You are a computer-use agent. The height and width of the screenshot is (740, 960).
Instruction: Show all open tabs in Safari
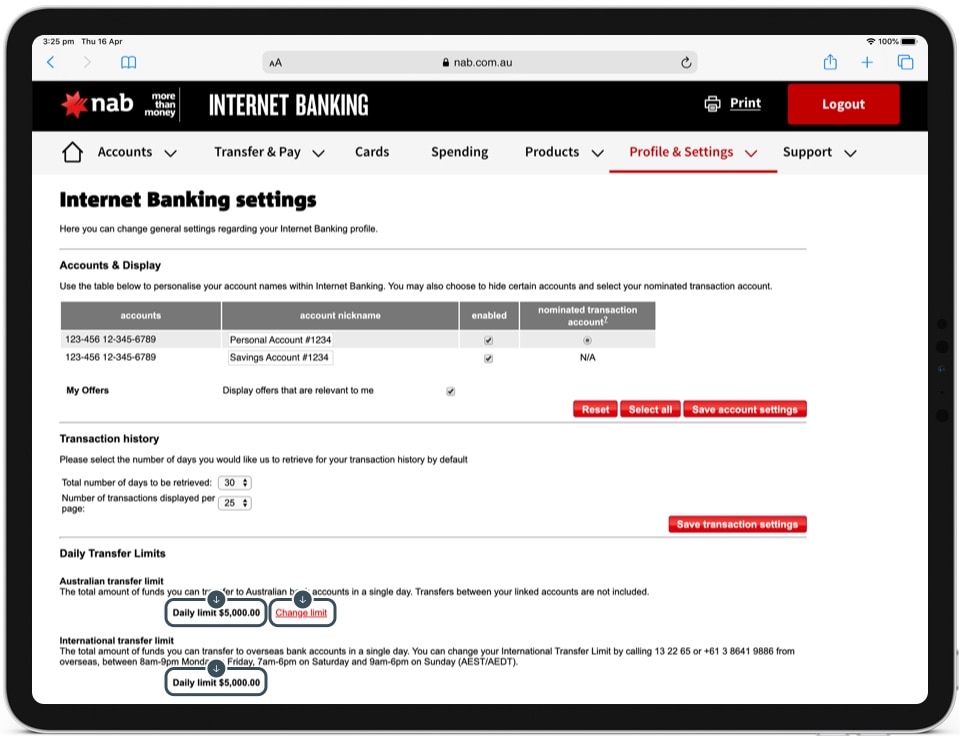[x=905, y=62]
